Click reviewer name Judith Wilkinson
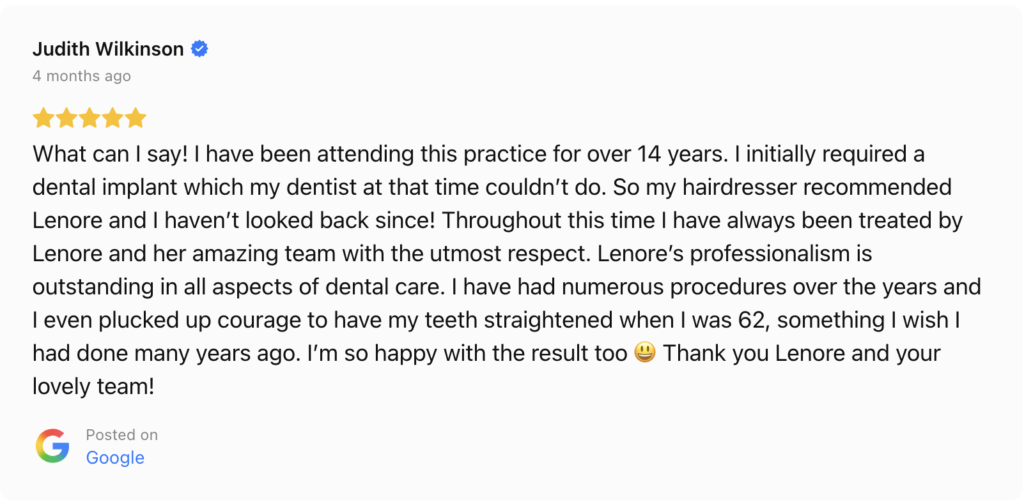Viewport: 1024px width, 502px height. 108,49
